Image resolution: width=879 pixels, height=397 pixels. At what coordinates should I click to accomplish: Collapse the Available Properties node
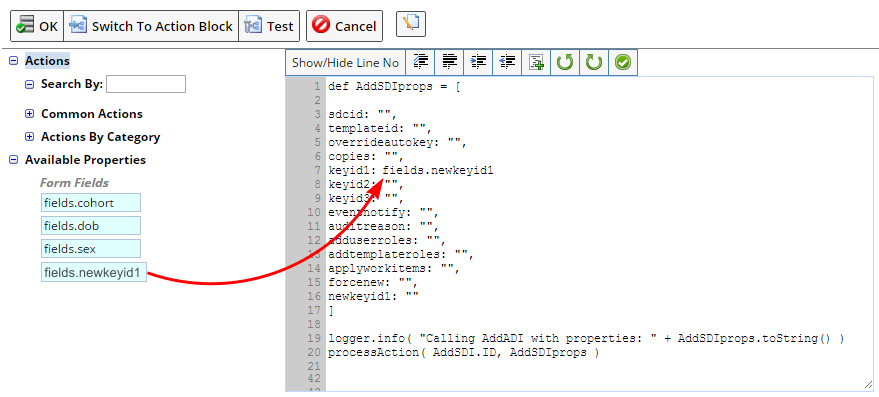point(14,160)
